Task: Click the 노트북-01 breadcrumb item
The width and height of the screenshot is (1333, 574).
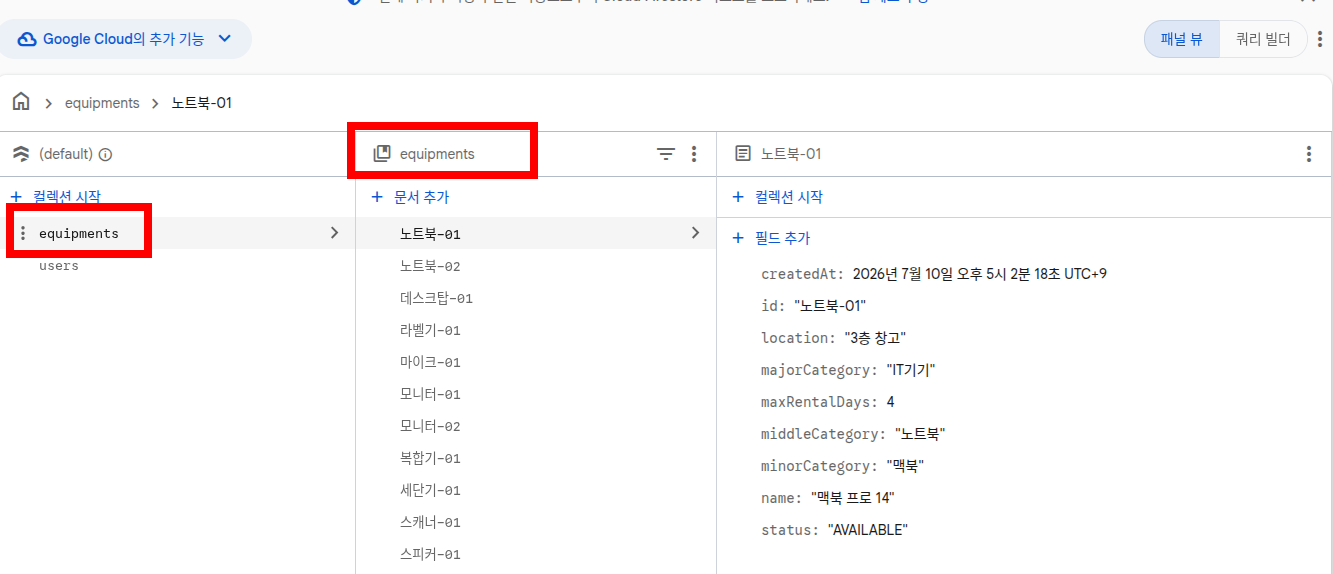Action: coord(202,103)
